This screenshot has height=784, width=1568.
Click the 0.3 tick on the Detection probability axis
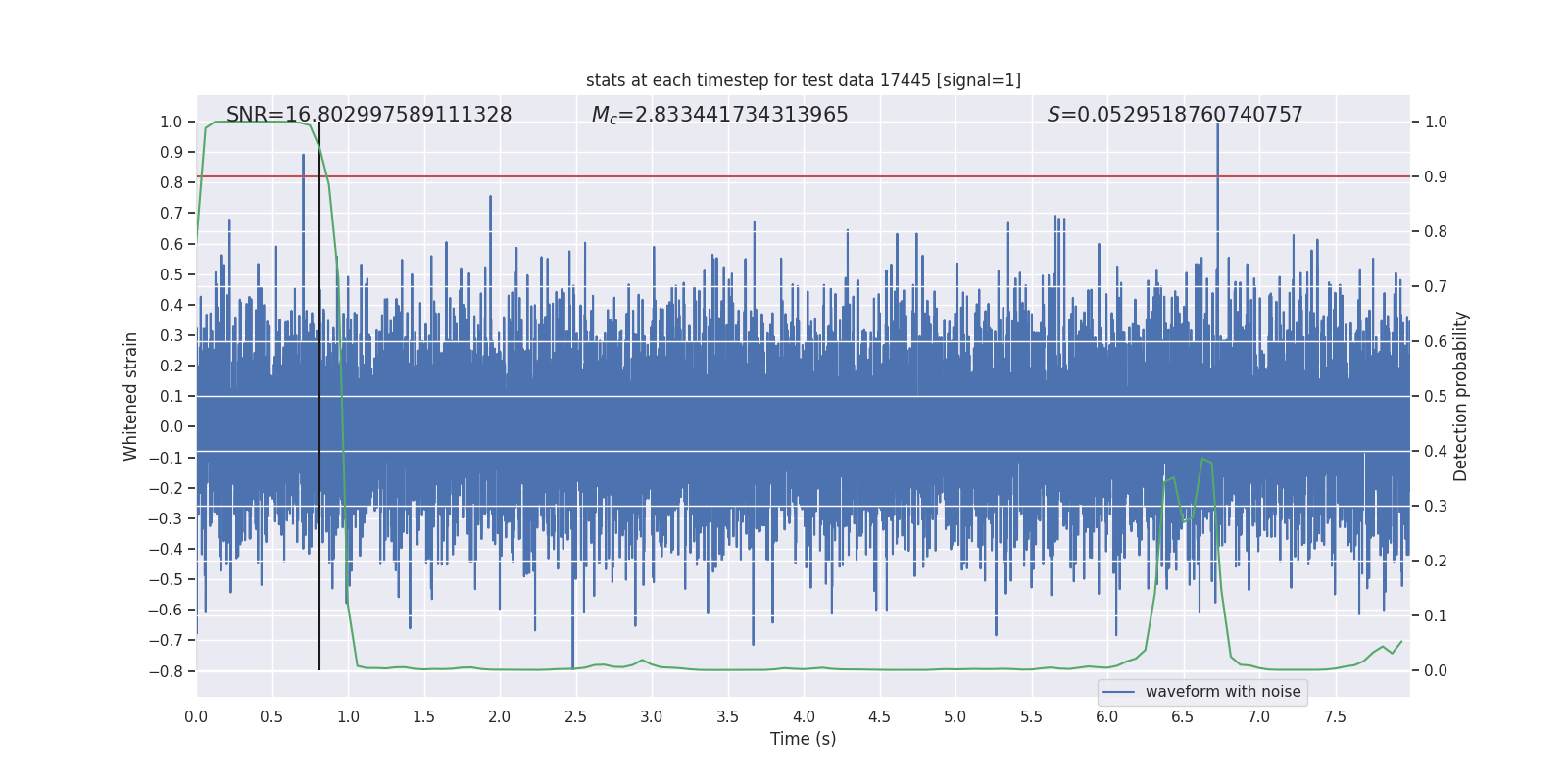(x=1436, y=506)
